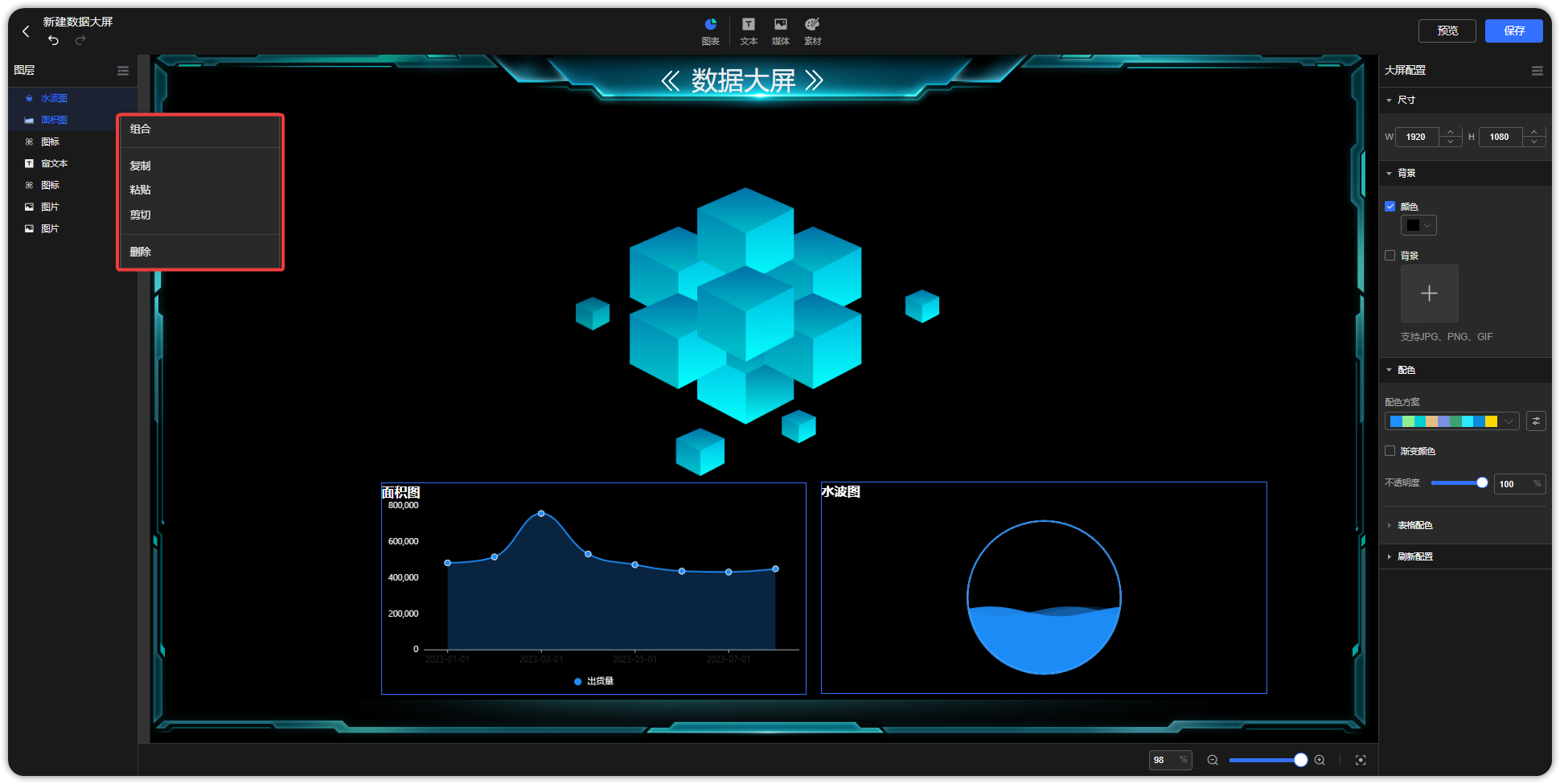This screenshot has height=784, width=1560.
Task: Click the zoom out magnifier icon
Action: [x=1212, y=759]
